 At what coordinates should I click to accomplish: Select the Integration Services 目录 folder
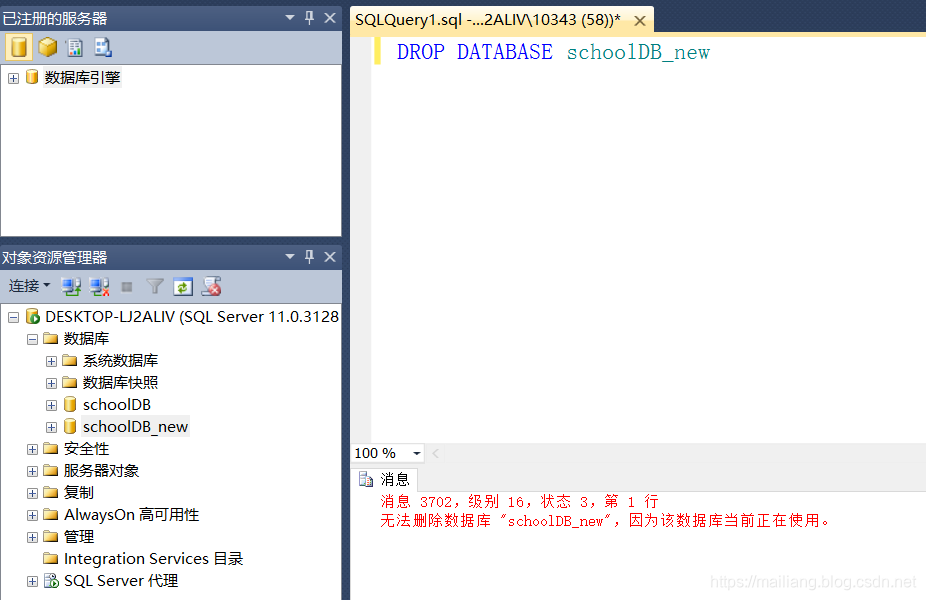pyautogui.click(x=154, y=558)
